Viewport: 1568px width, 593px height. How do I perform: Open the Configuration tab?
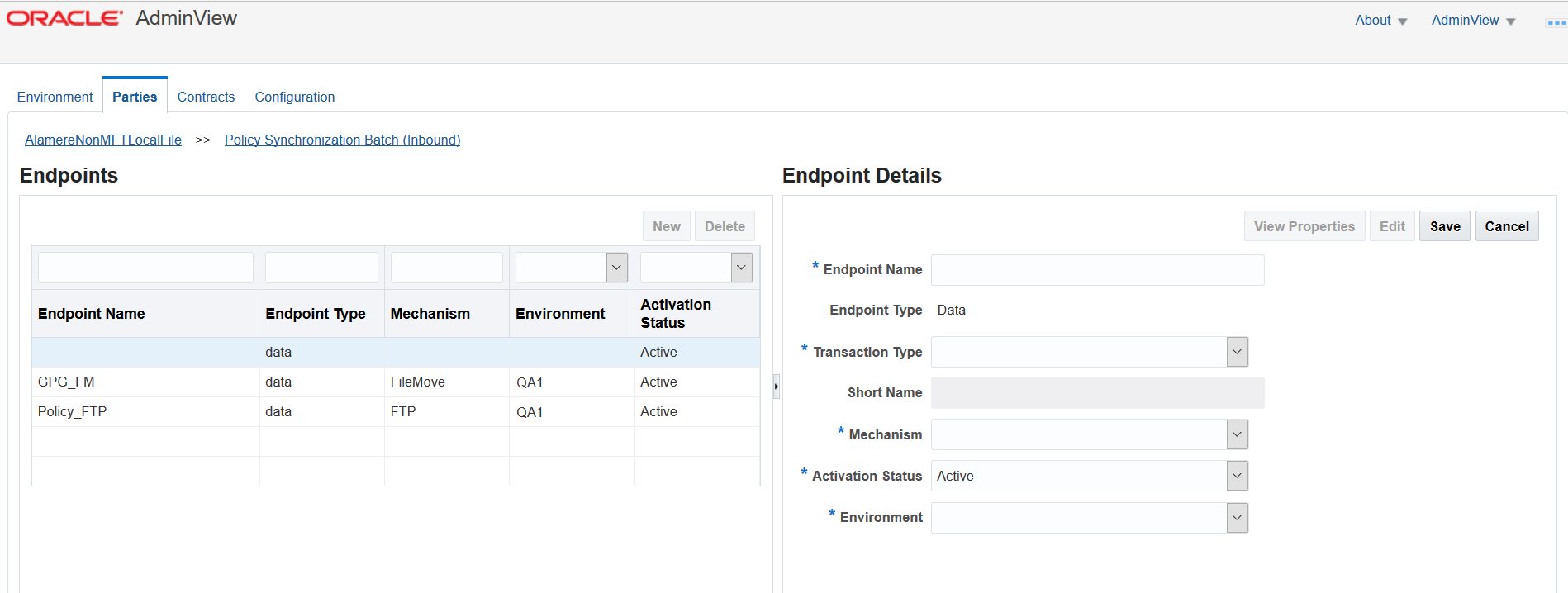pyautogui.click(x=295, y=97)
